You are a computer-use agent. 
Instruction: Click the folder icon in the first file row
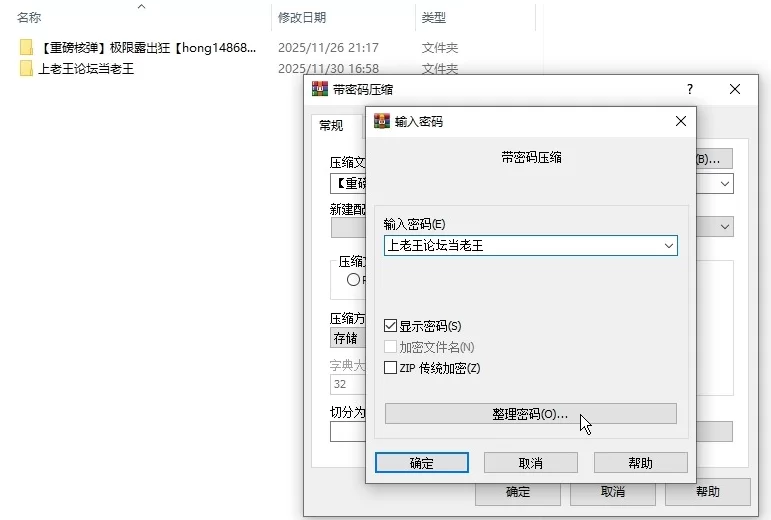coord(26,47)
